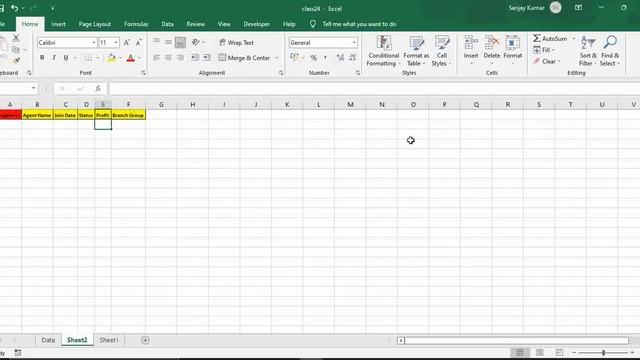
Task: Click AutoSum button
Action: coord(550,38)
